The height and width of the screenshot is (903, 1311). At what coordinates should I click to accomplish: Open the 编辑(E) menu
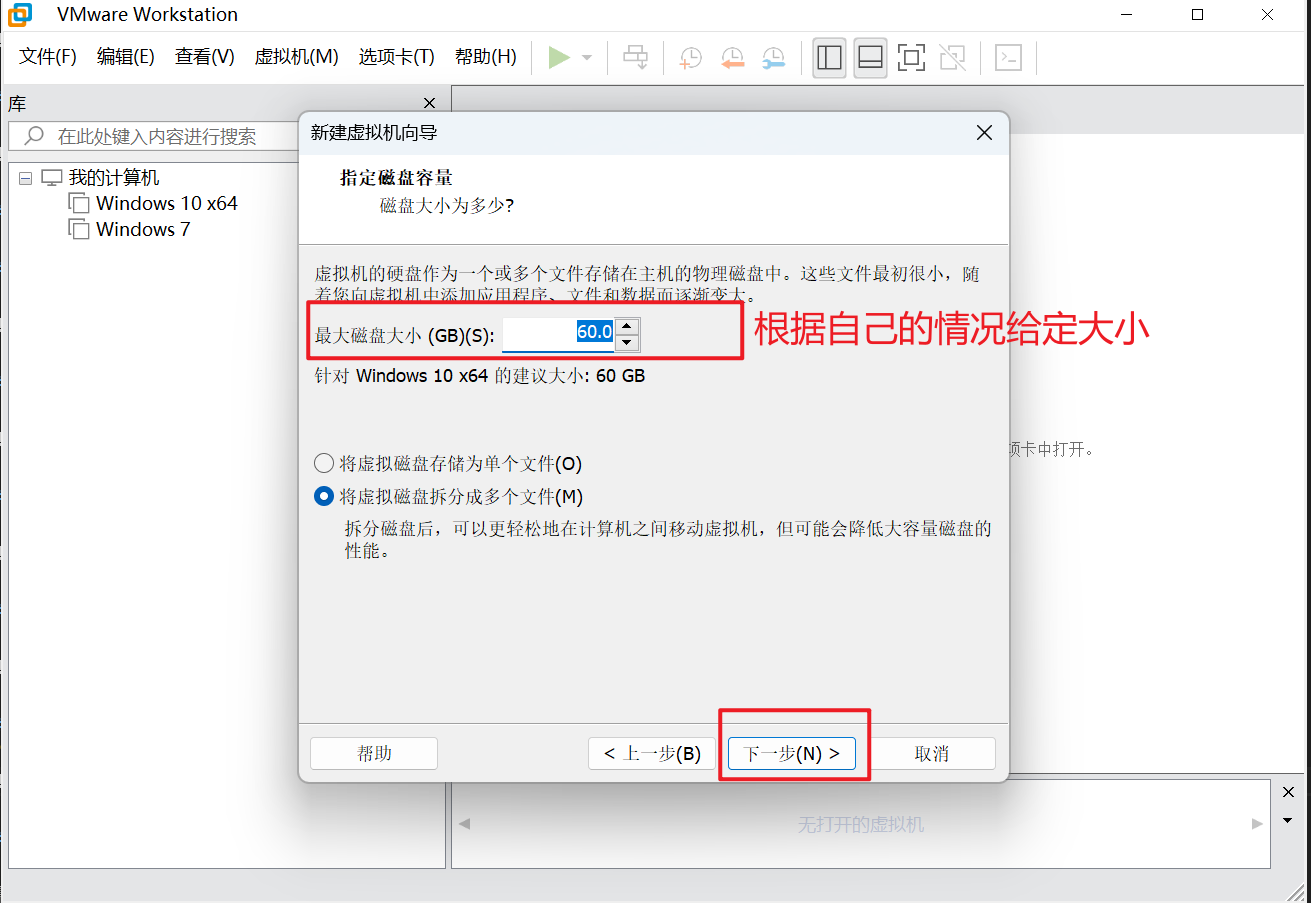coord(126,57)
